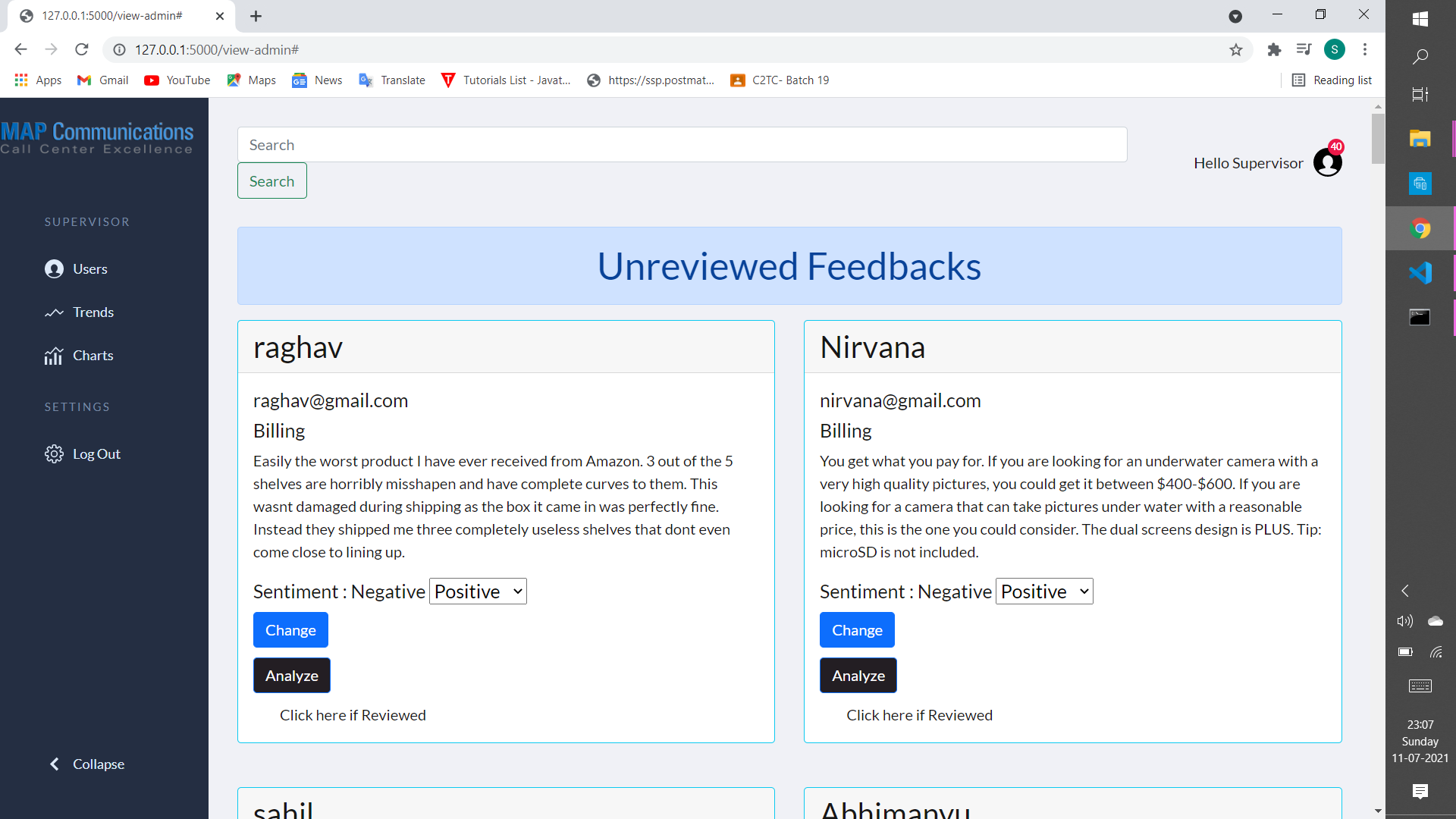Collapse the supervisor sidebar

pos(86,764)
